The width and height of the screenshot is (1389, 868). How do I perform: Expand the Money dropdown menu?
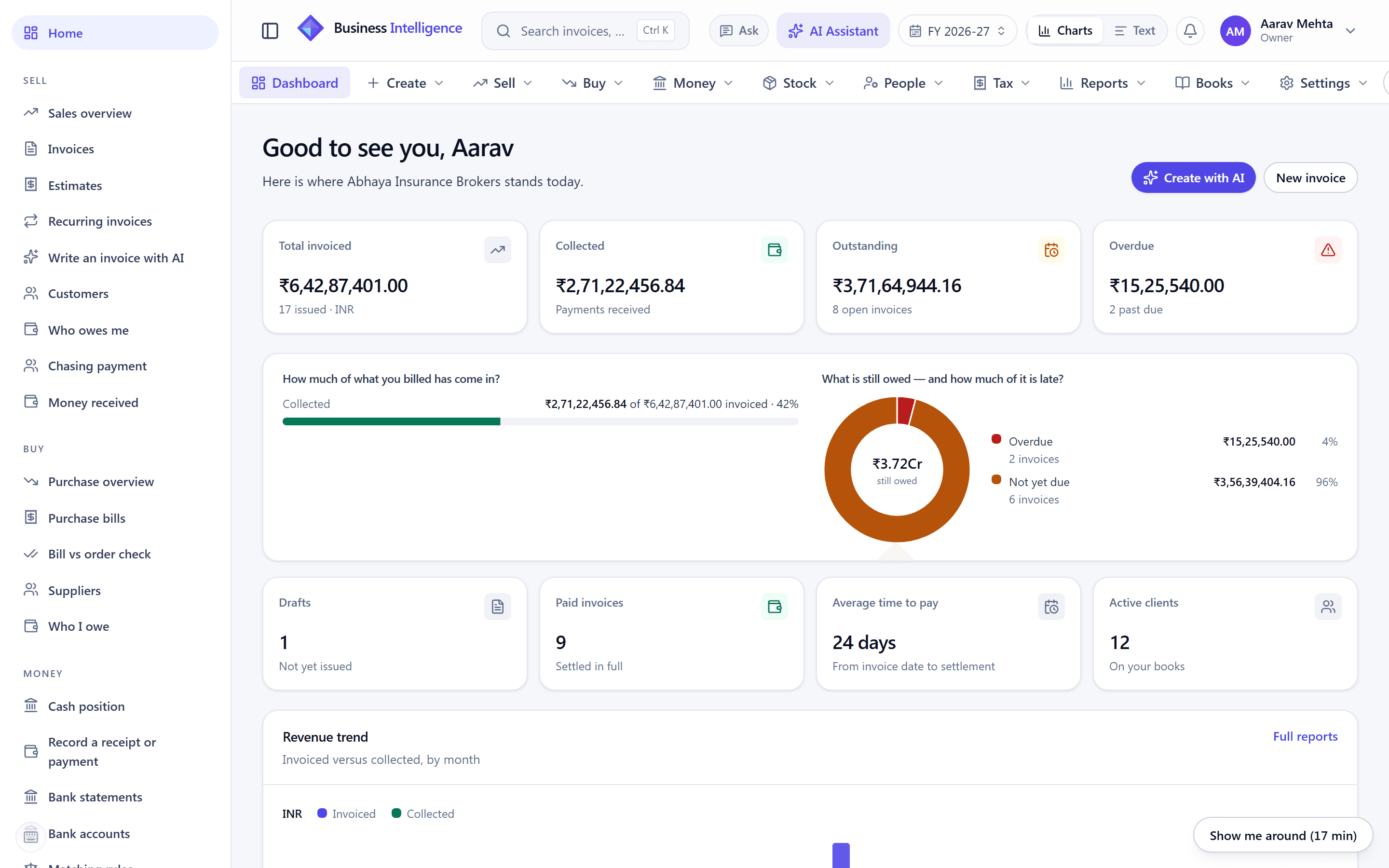pos(693,83)
